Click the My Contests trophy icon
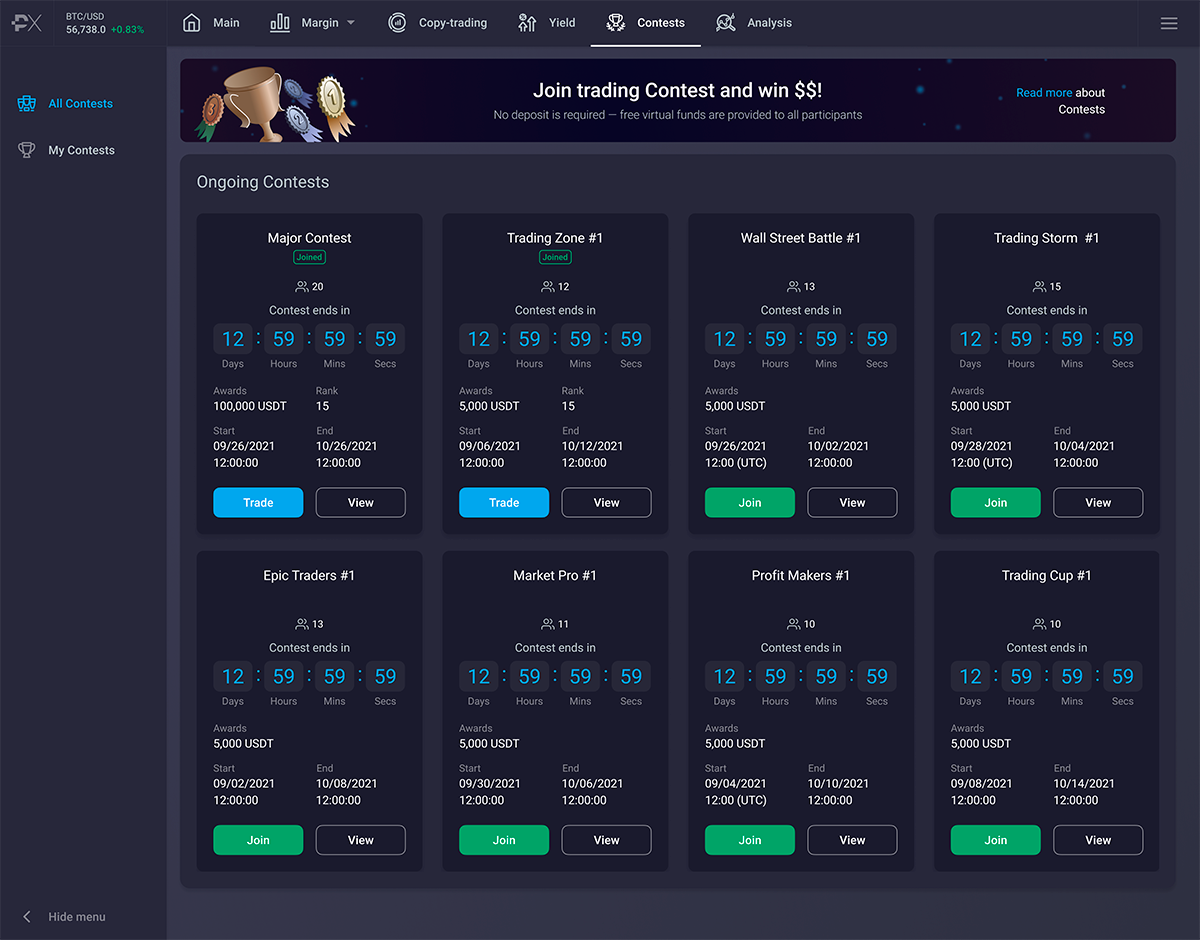1200x940 pixels. click(27, 150)
